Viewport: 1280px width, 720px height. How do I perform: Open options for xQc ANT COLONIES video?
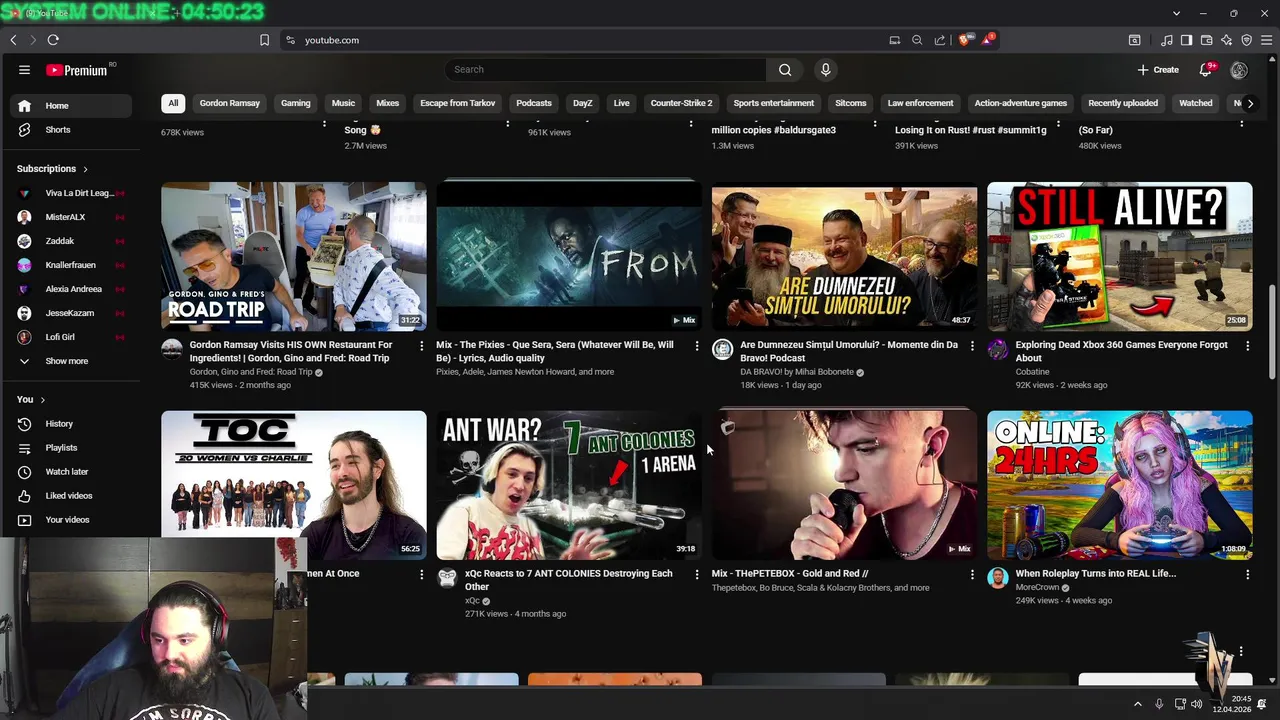697,575
